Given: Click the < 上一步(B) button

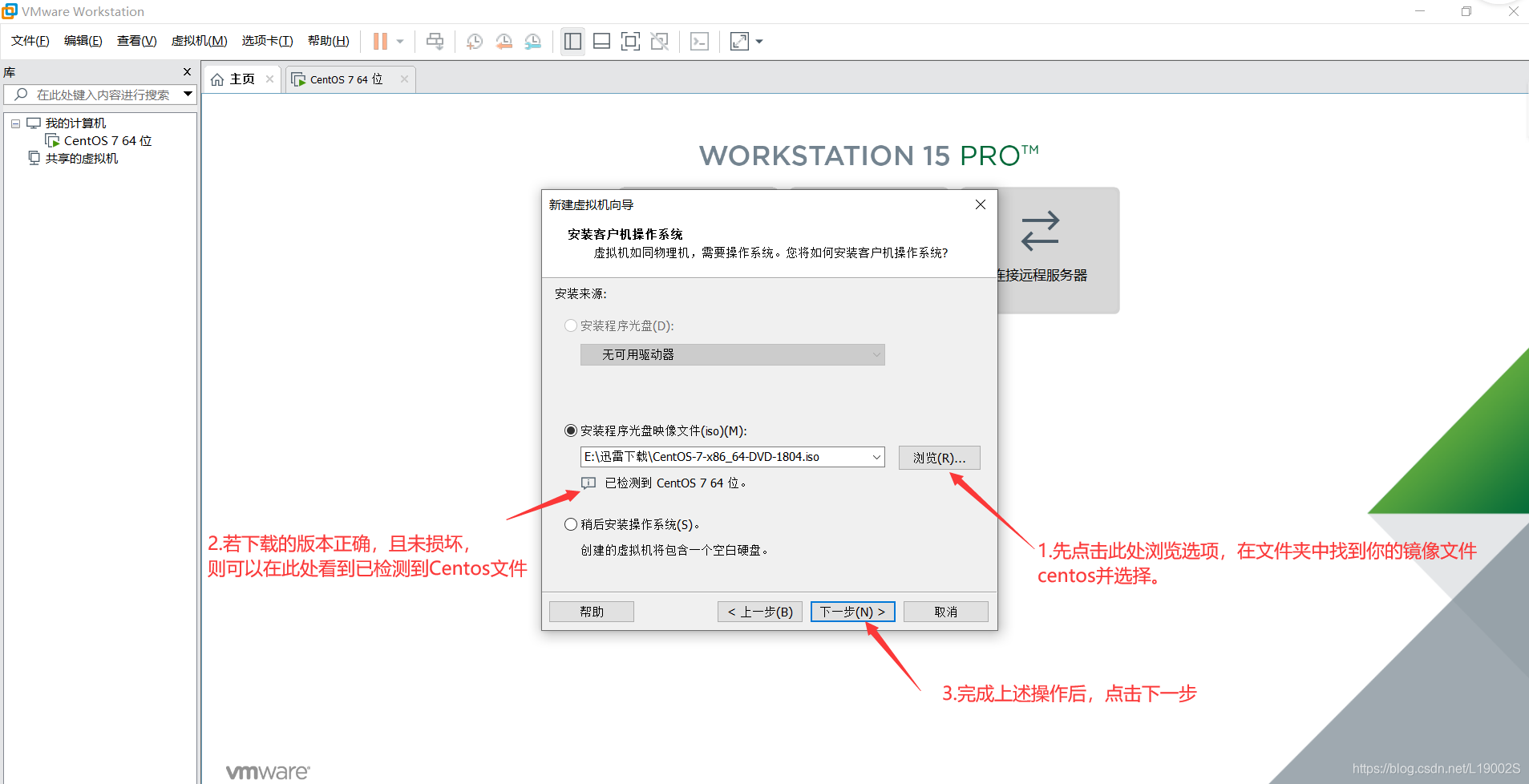Looking at the screenshot, I should tap(760, 612).
